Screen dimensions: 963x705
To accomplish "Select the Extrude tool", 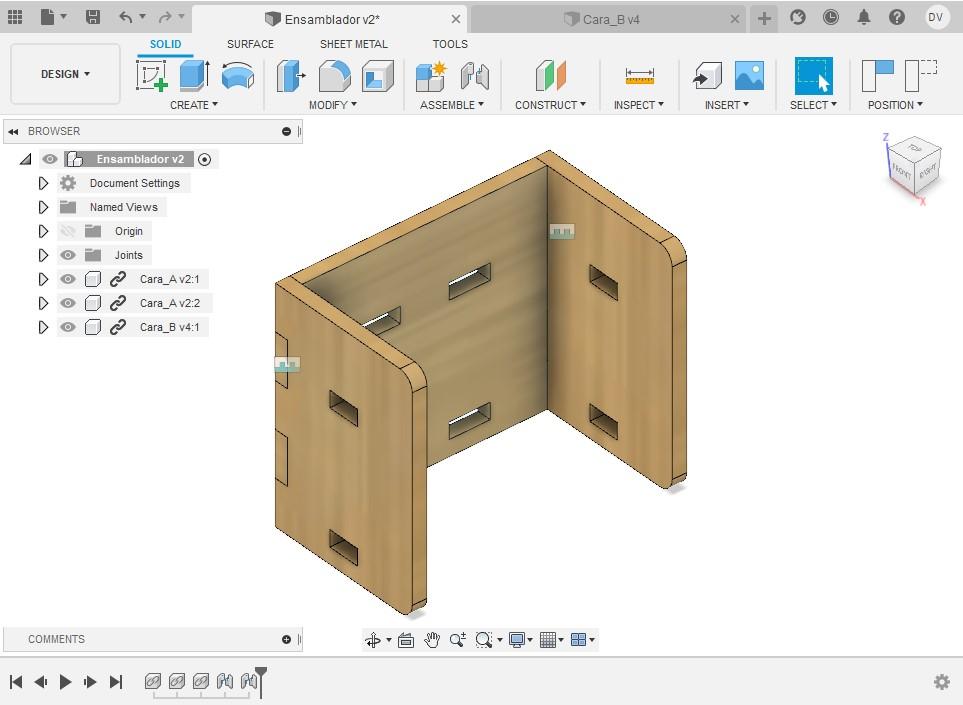I will click(x=195, y=76).
